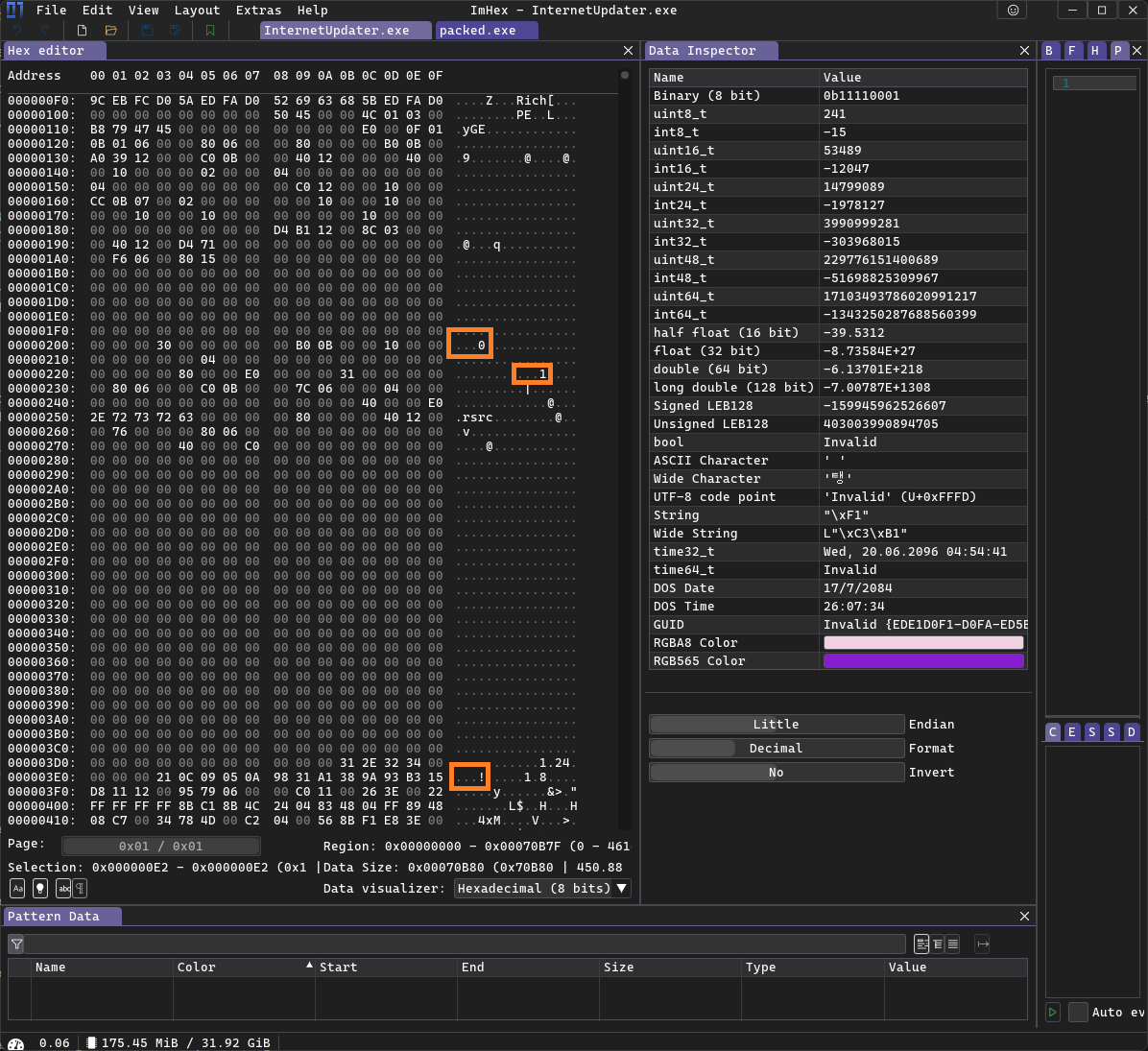Close the Data Inspector panel
Screen dimensions: 1148x1051
click(1024, 51)
